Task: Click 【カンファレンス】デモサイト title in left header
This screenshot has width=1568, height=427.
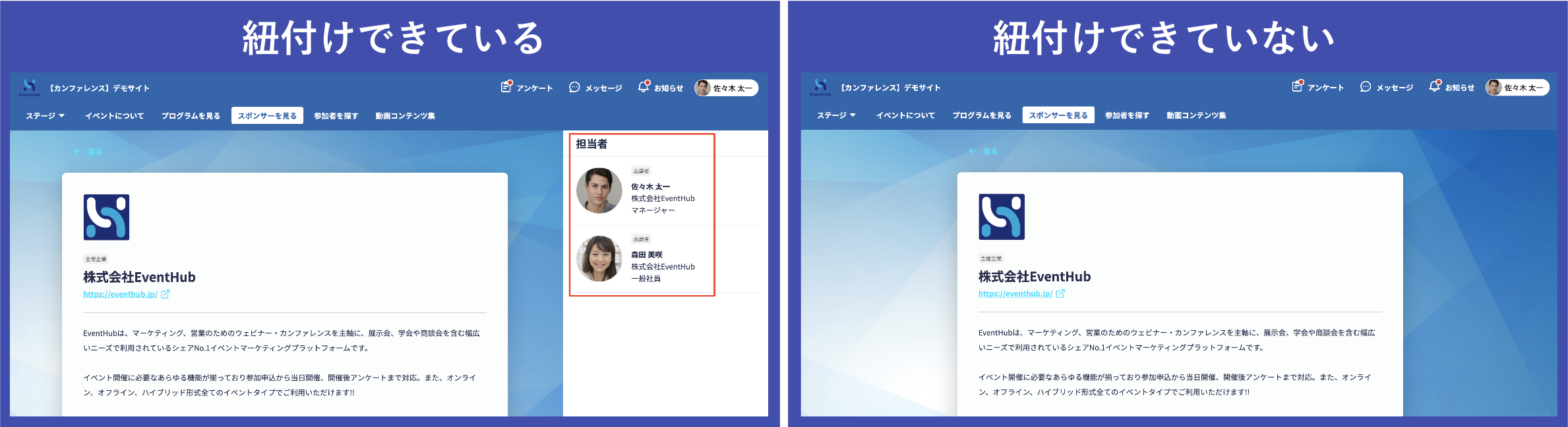Action: click(100, 88)
